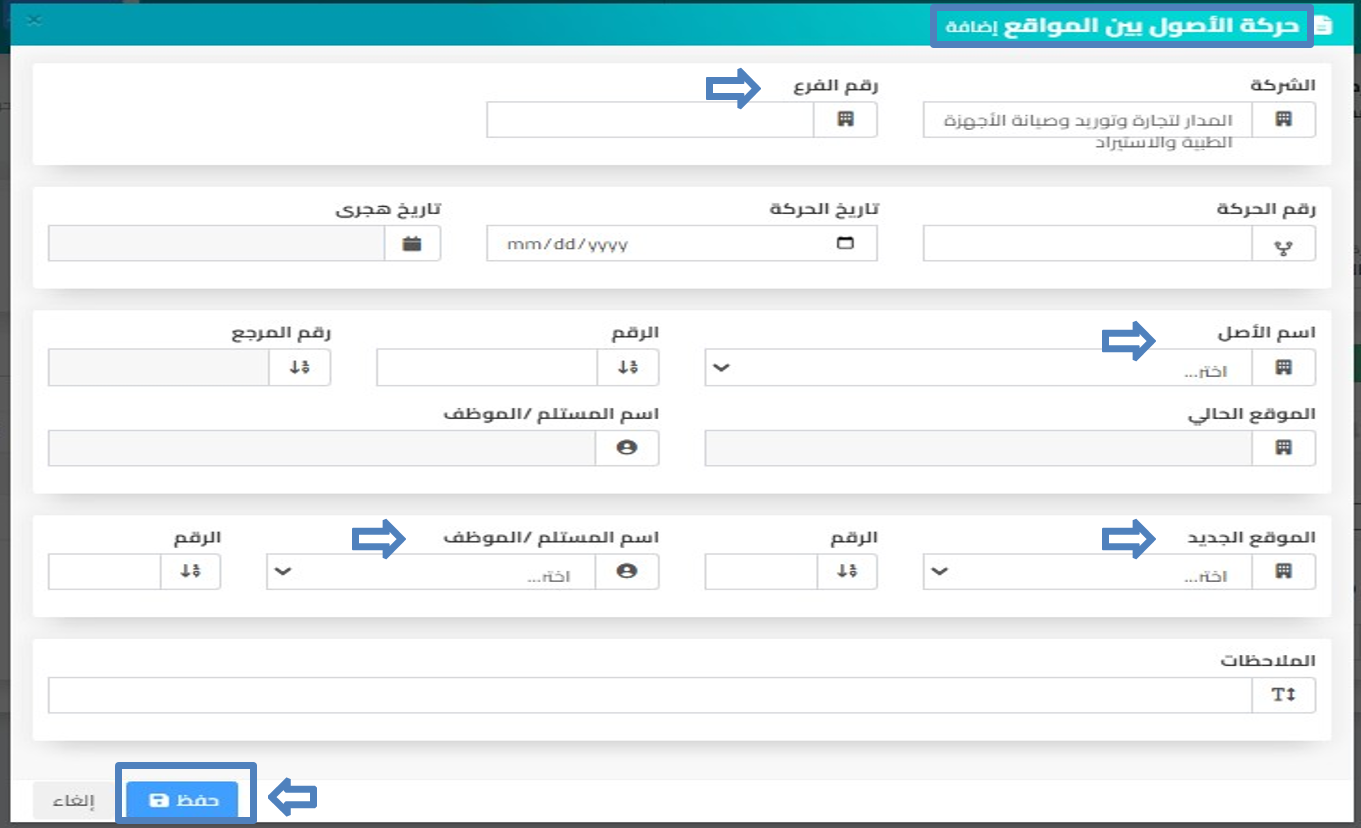Close the dialog with the X button
The height and width of the screenshot is (828, 1361).
pos(33,20)
